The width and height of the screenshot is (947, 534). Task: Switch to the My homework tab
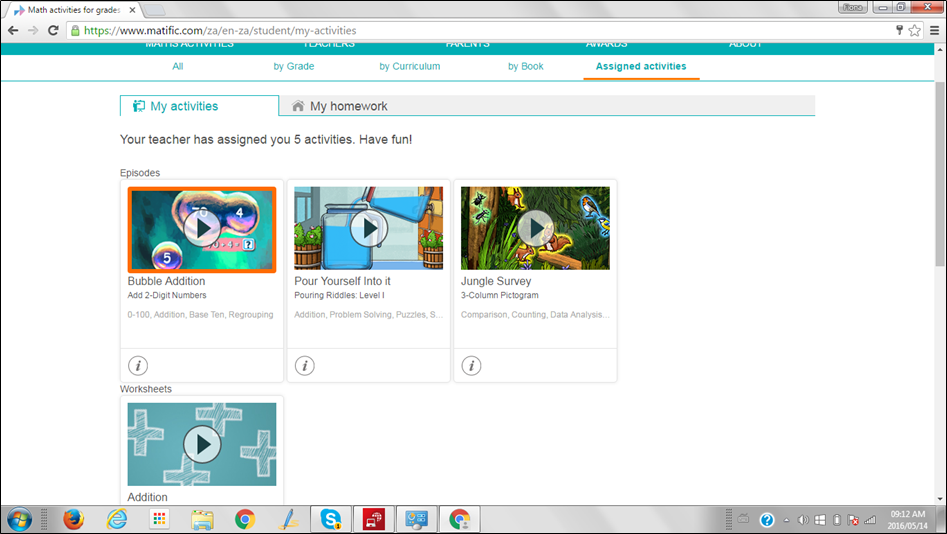click(339, 106)
